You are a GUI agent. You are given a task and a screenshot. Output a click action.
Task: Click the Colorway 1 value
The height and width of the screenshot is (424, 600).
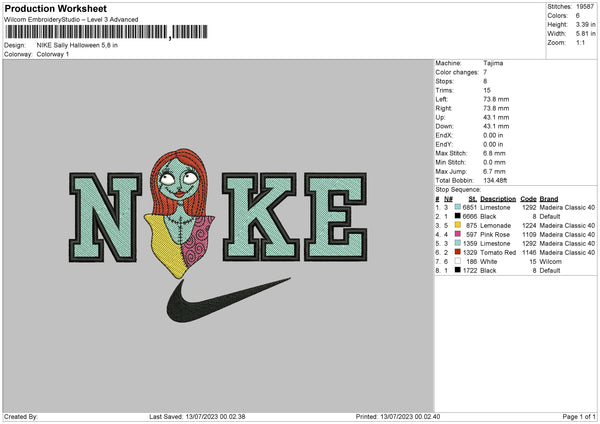53,54
